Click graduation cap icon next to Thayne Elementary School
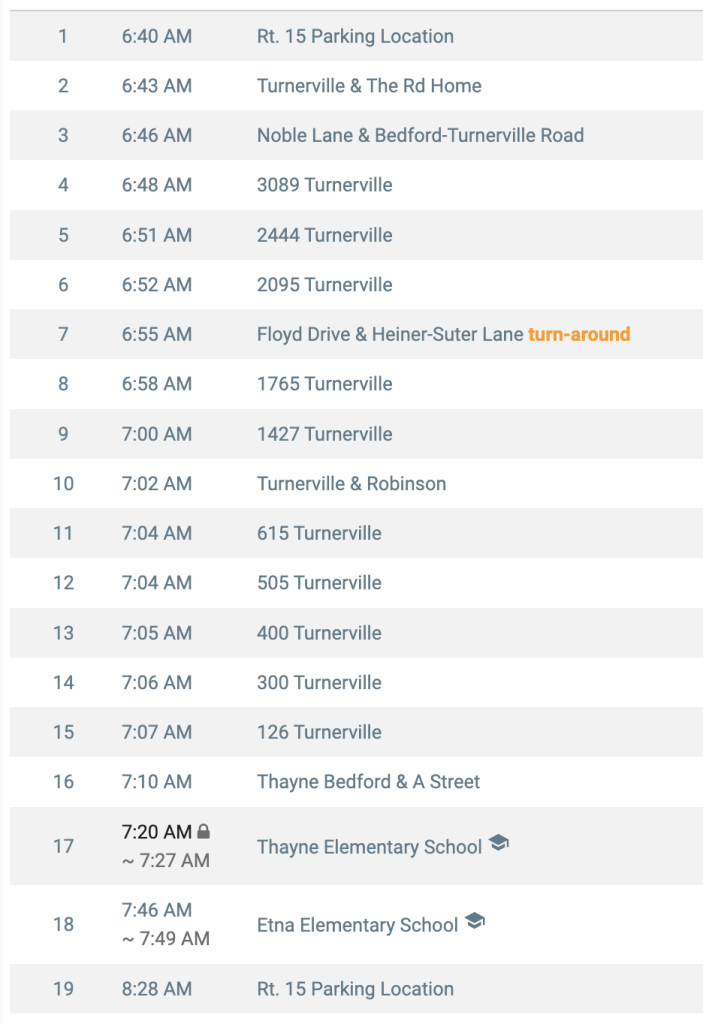This screenshot has height=1024, width=703. pyautogui.click(x=499, y=843)
